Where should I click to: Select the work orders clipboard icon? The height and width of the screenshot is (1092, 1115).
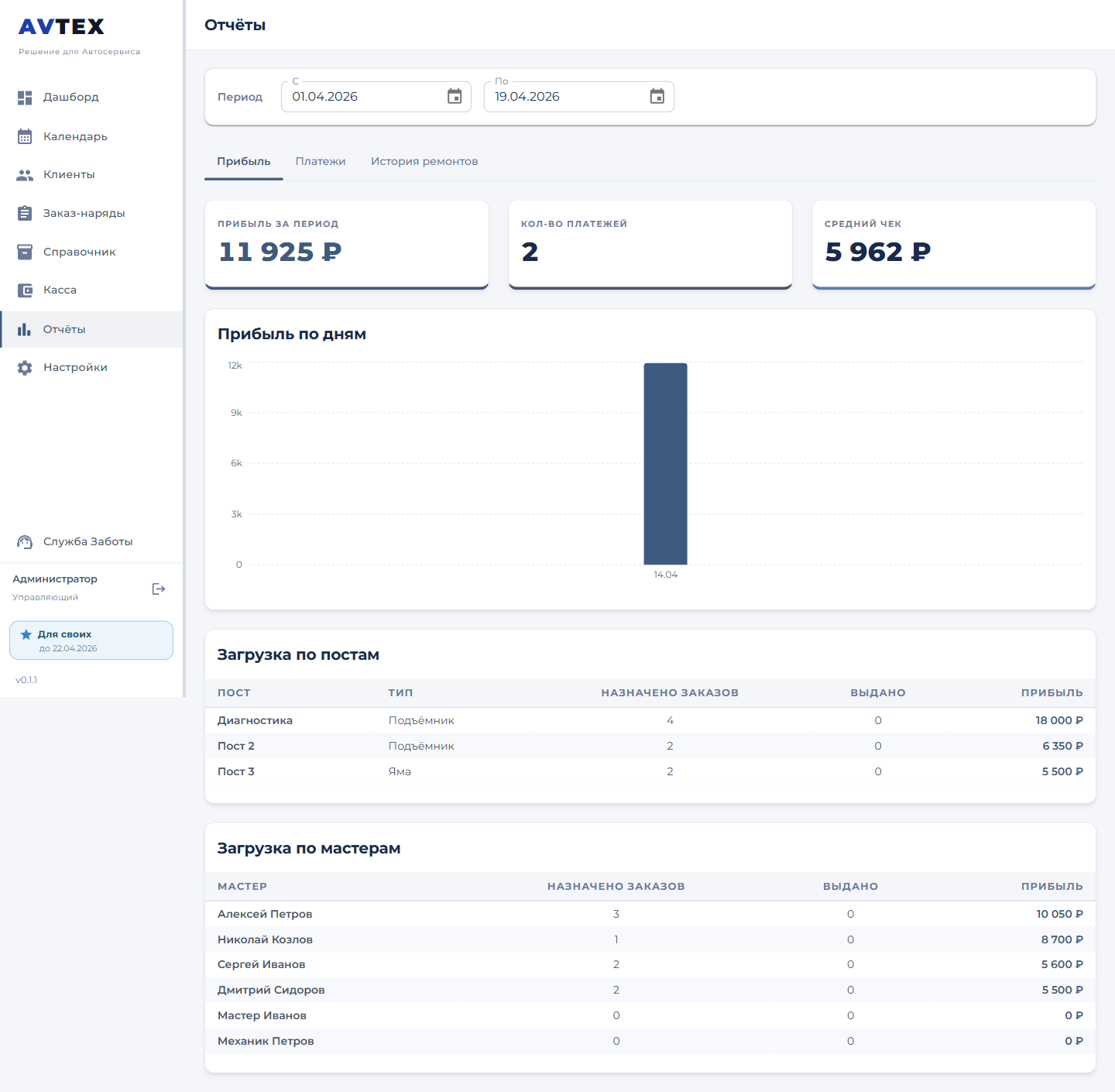pos(25,213)
